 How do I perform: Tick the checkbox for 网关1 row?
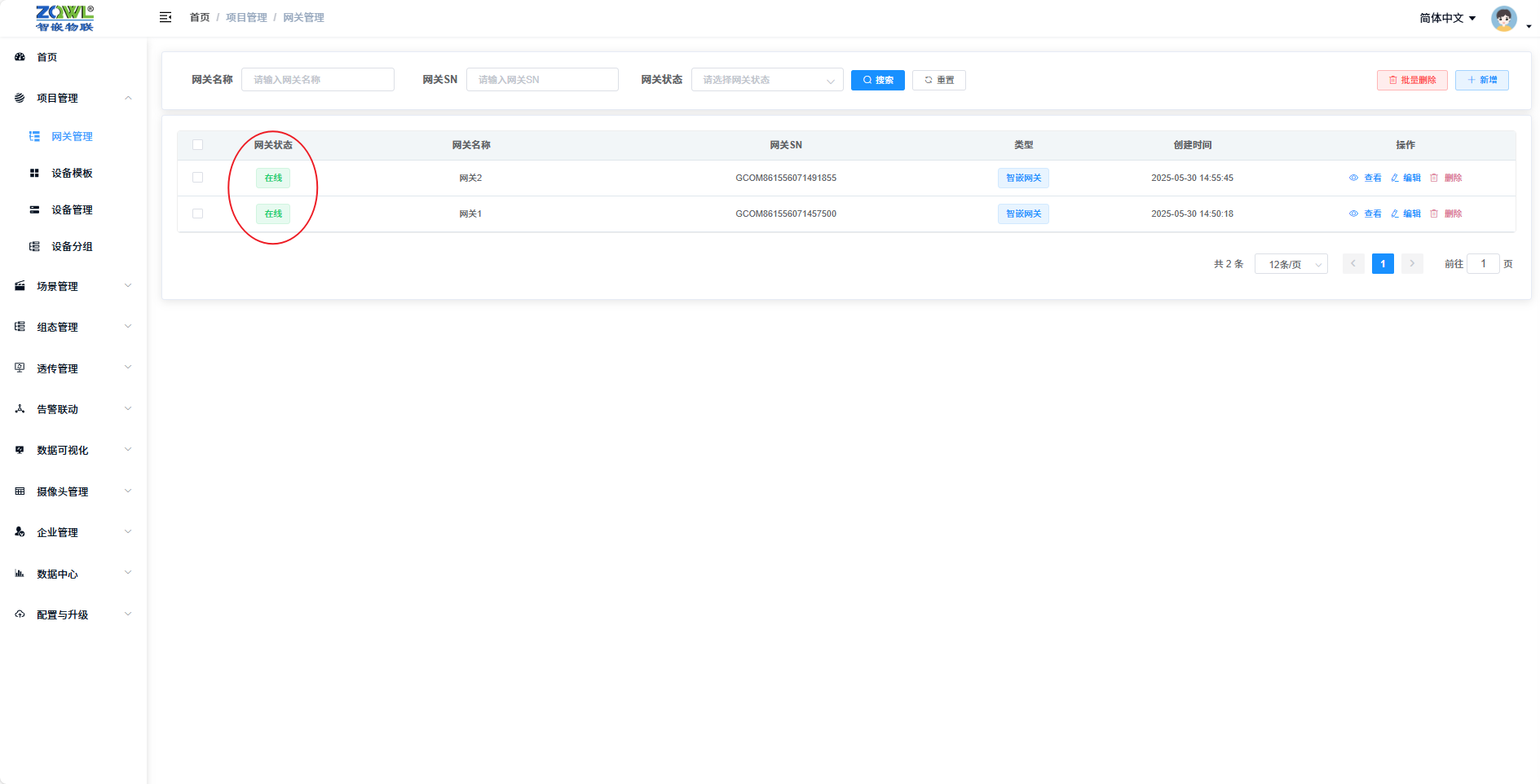pyautogui.click(x=197, y=214)
